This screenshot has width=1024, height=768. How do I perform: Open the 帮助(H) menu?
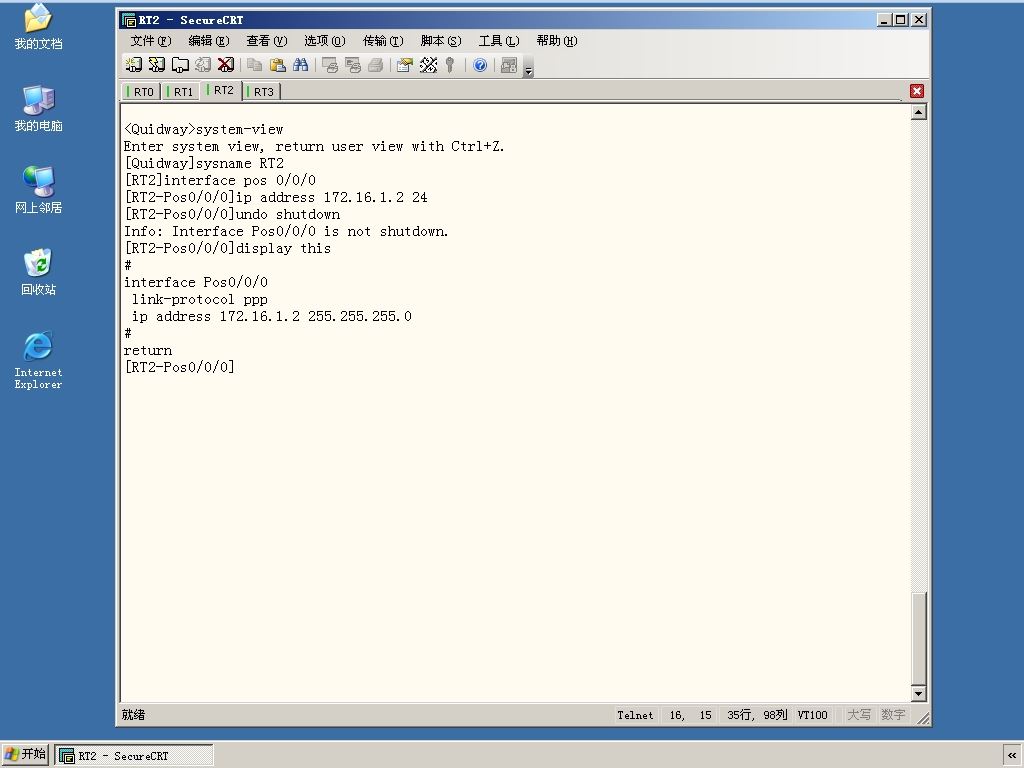coord(557,41)
